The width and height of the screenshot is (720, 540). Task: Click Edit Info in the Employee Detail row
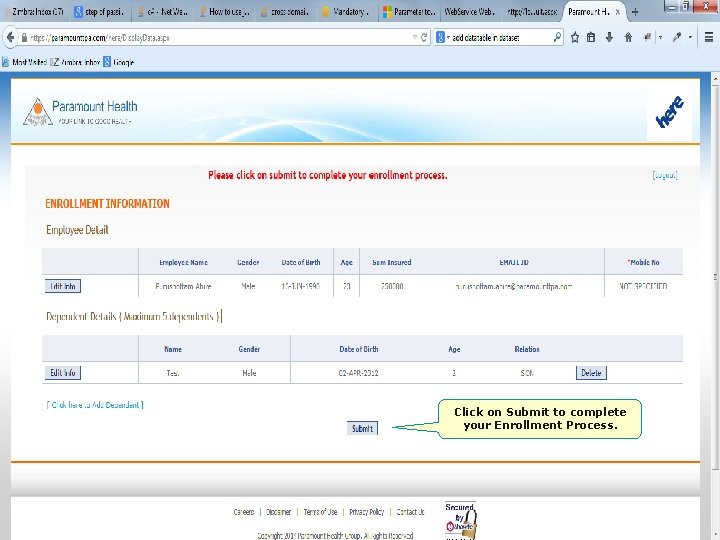coord(63,286)
